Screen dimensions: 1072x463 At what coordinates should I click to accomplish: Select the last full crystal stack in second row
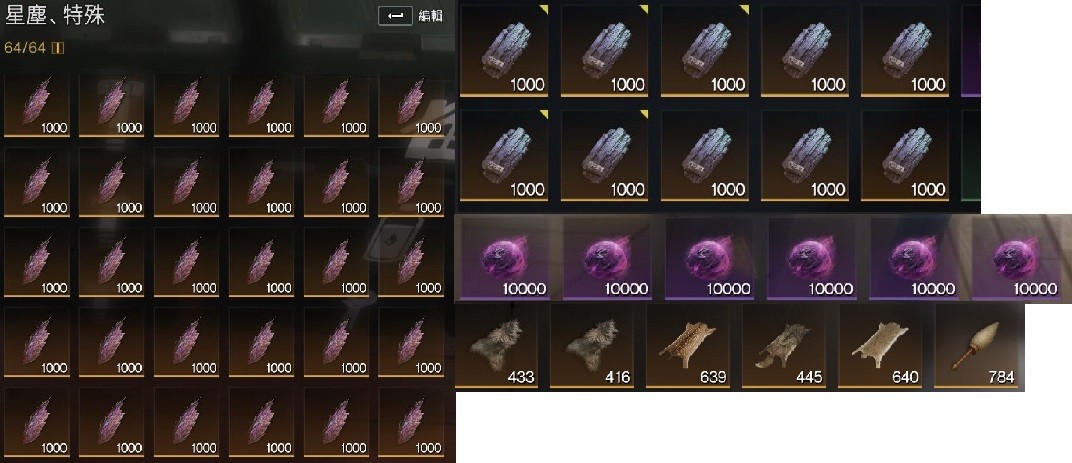click(904, 155)
